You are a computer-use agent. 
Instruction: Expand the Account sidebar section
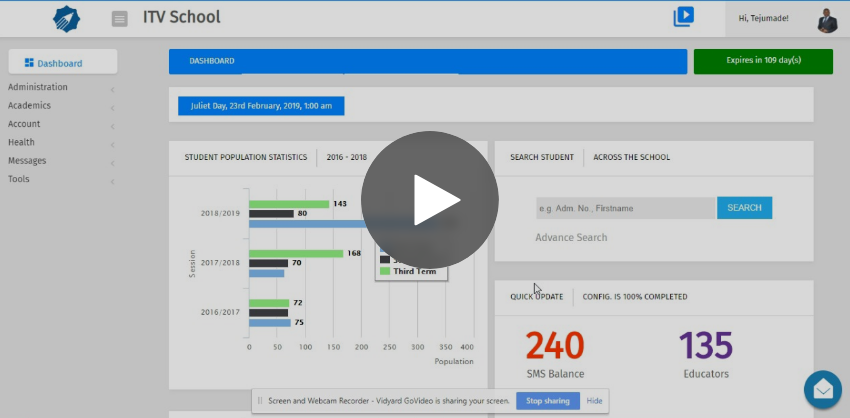click(25, 124)
